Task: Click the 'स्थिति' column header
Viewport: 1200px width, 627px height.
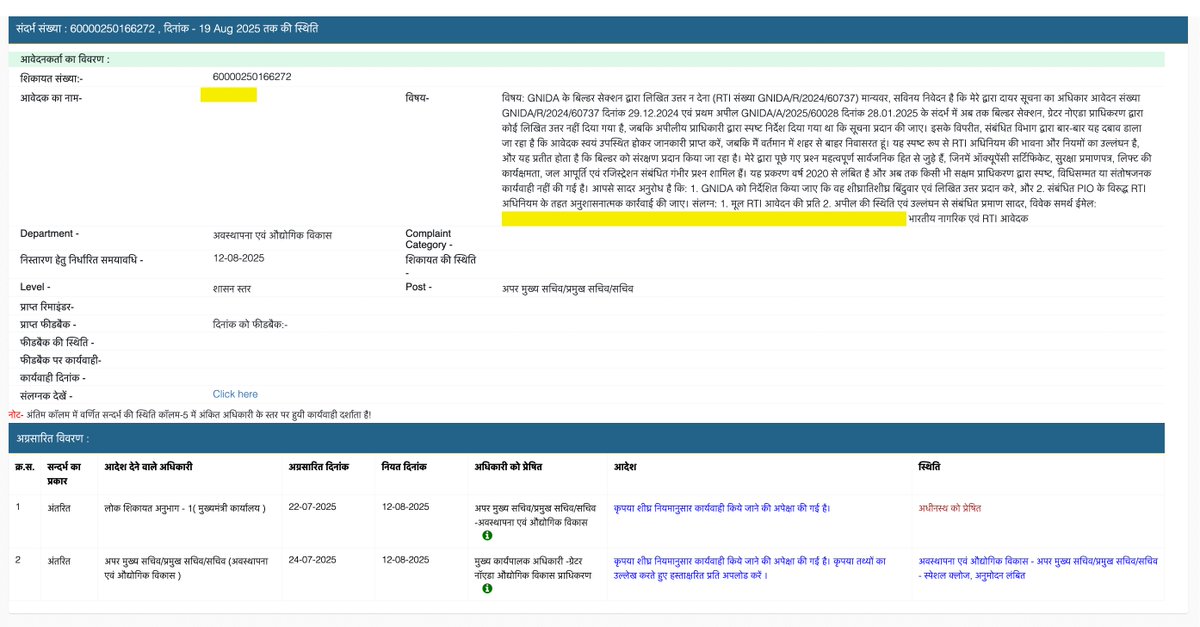Action: pyautogui.click(x=929, y=467)
